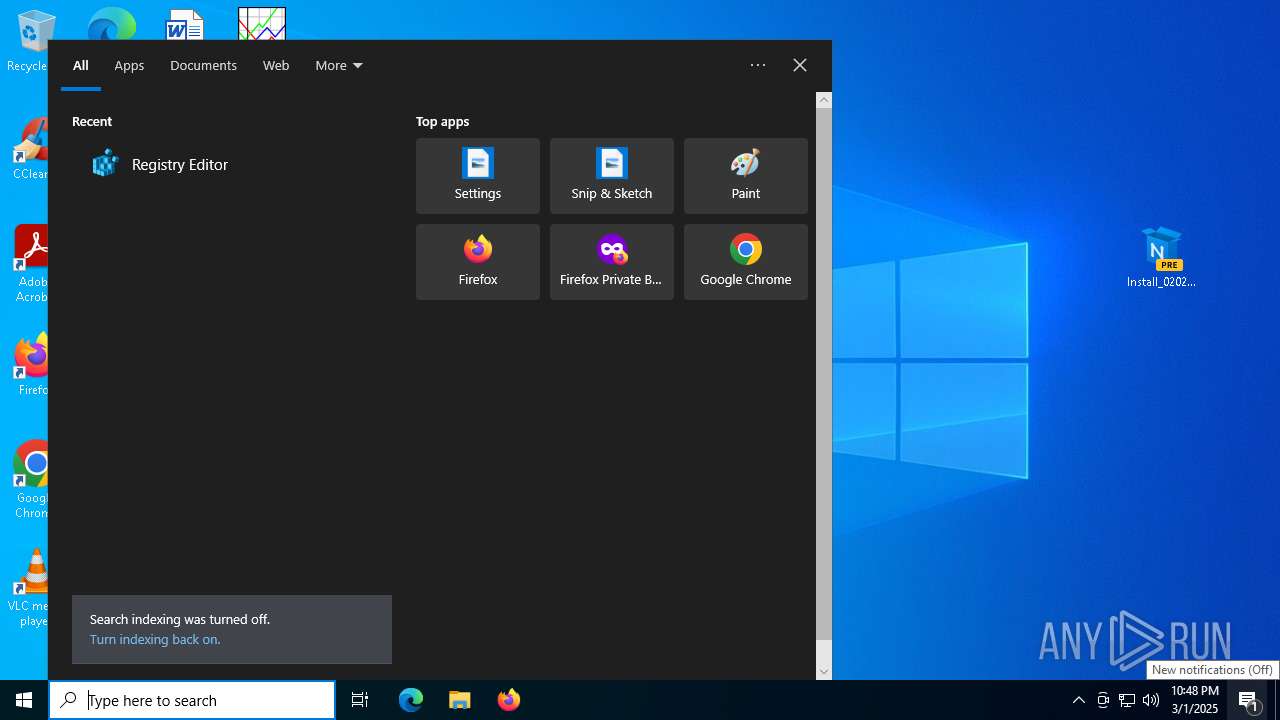Open the volume tray icon

1151,700
